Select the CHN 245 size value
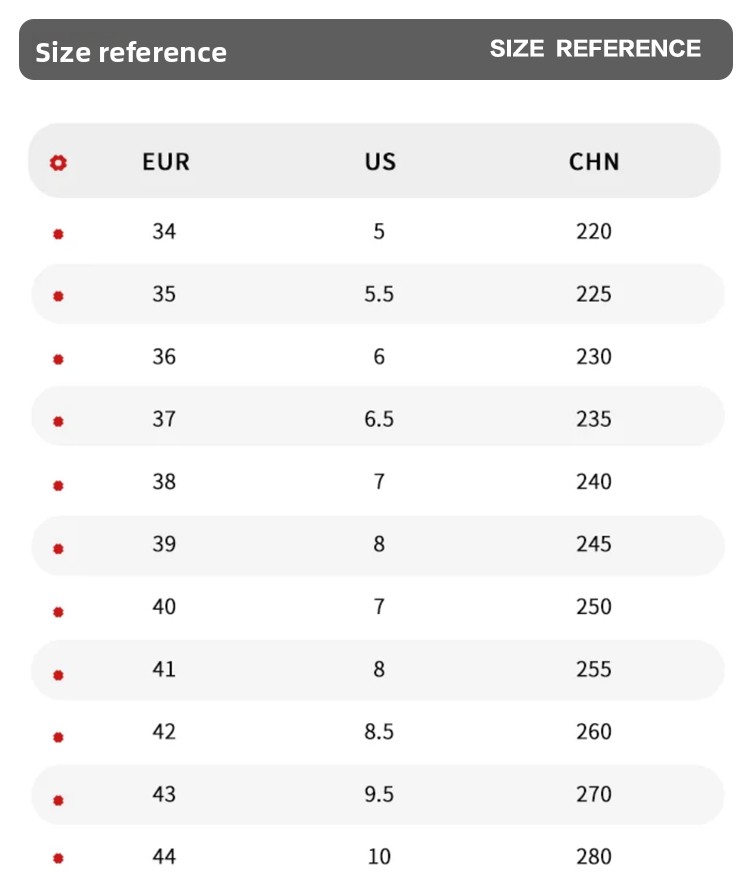This screenshot has width=750, height=894. pos(594,544)
